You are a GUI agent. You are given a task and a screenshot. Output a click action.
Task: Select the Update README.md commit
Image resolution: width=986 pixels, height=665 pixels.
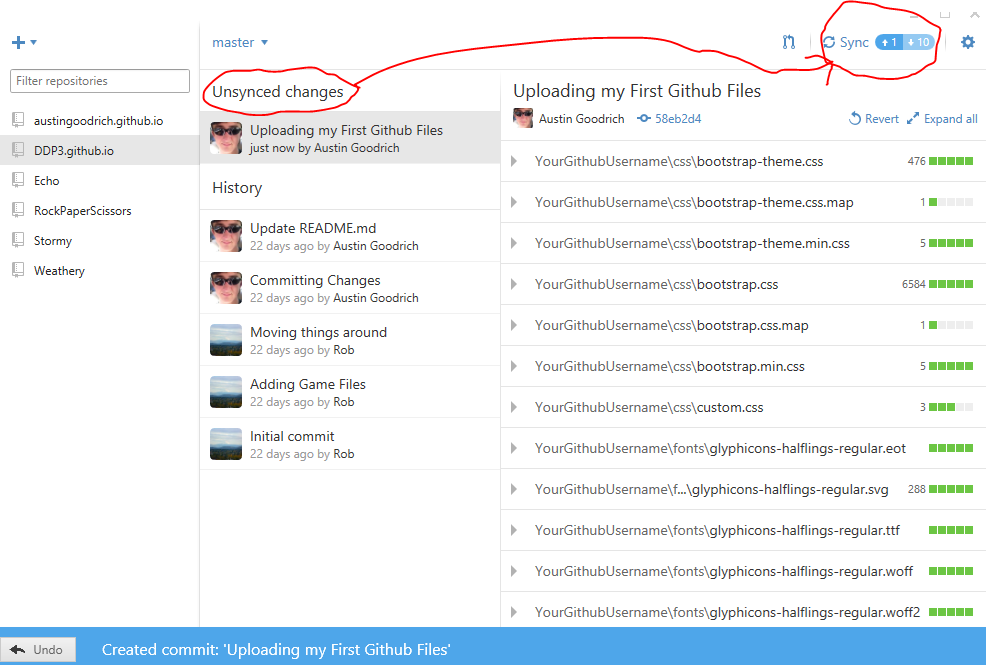point(313,228)
